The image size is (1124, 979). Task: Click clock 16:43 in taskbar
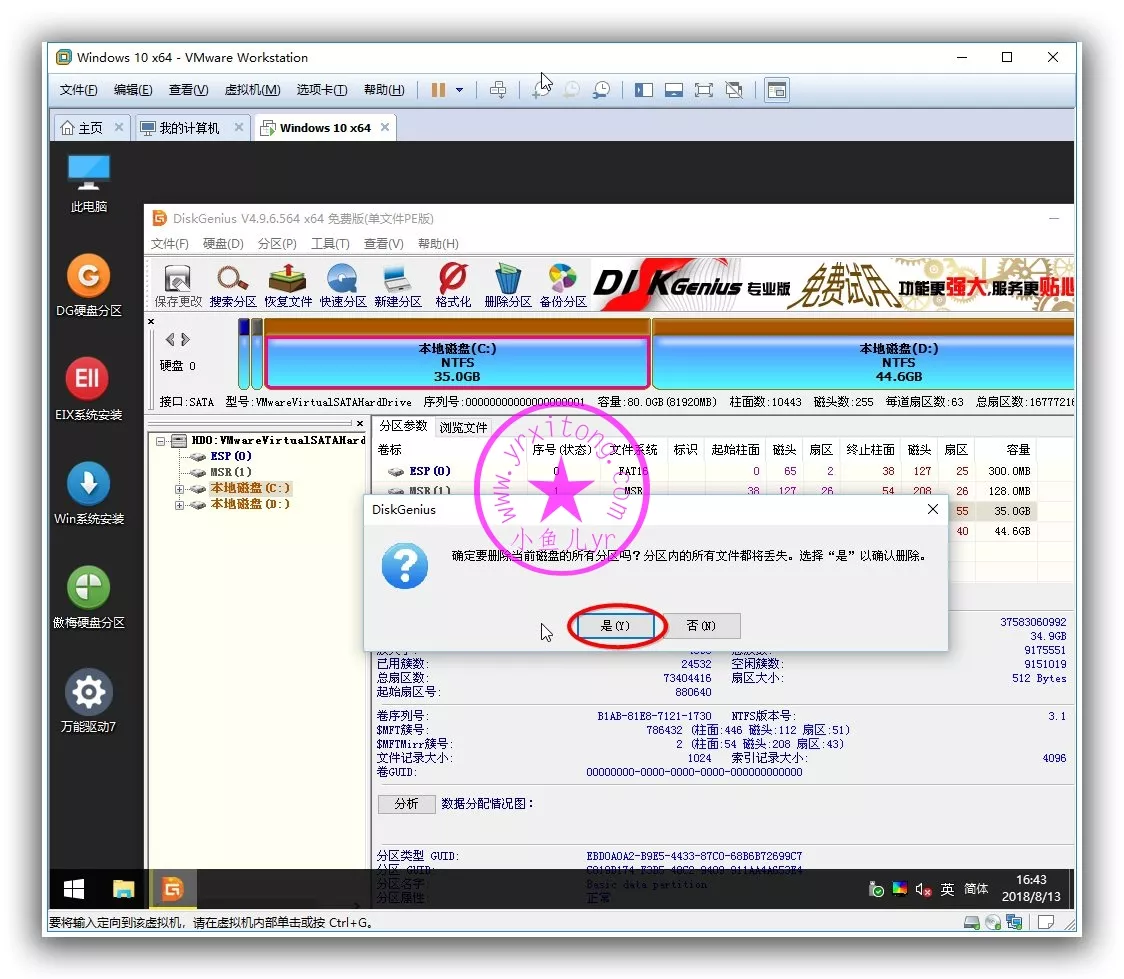pyautogui.click(x=1031, y=879)
